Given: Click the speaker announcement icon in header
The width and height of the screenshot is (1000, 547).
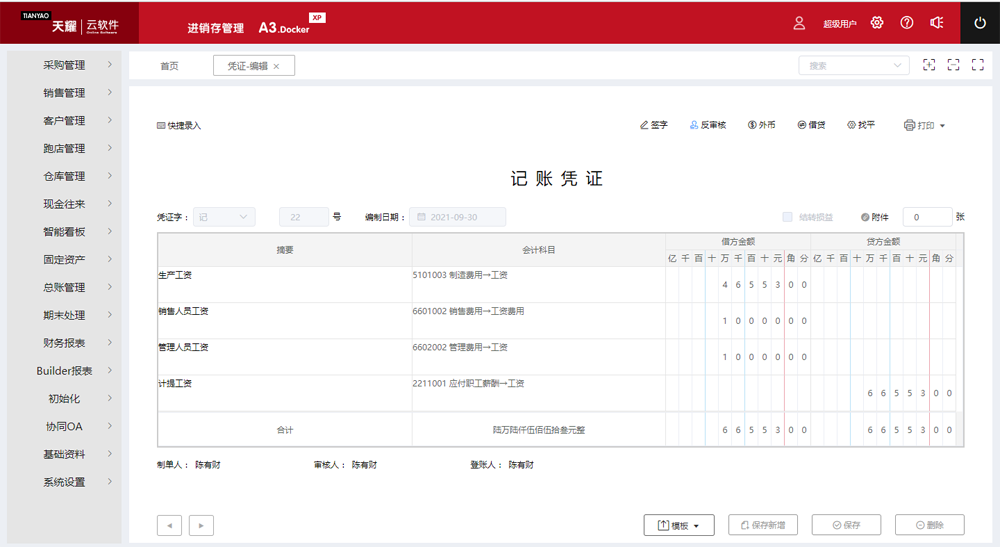Looking at the screenshot, I should (x=937, y=23).
